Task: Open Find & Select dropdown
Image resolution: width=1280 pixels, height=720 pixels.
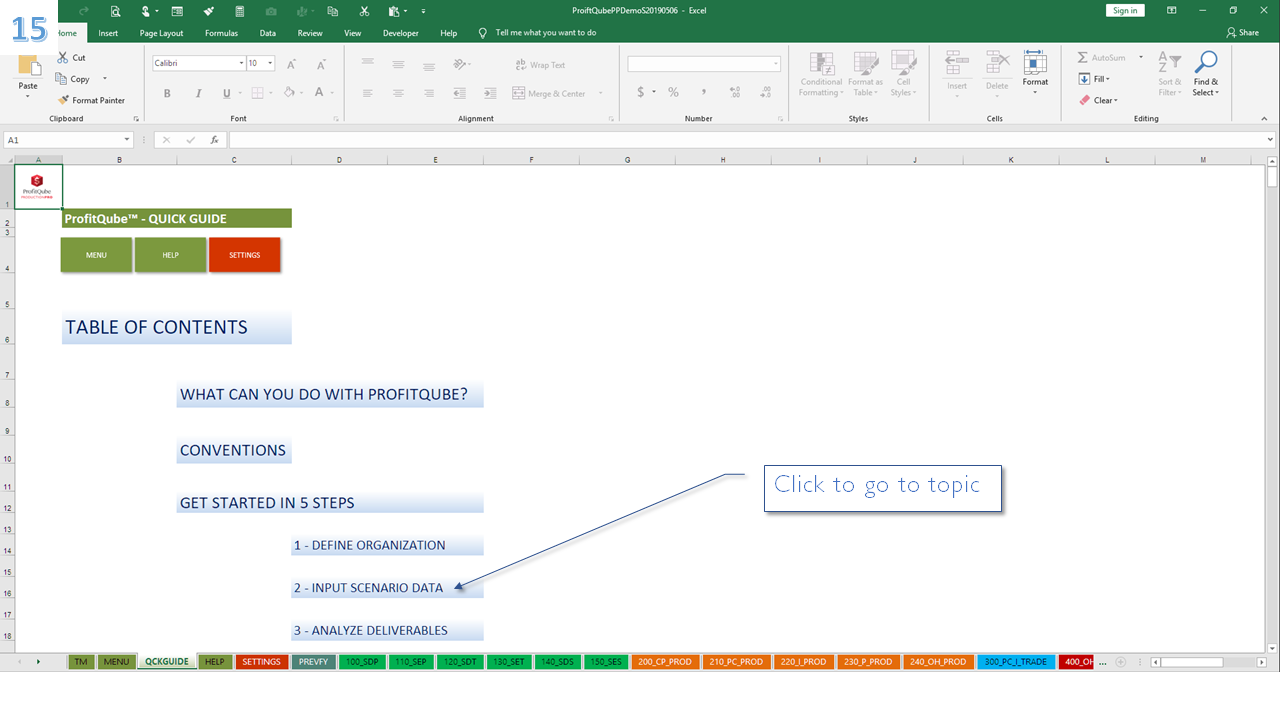Action: tap(1206, 75)
